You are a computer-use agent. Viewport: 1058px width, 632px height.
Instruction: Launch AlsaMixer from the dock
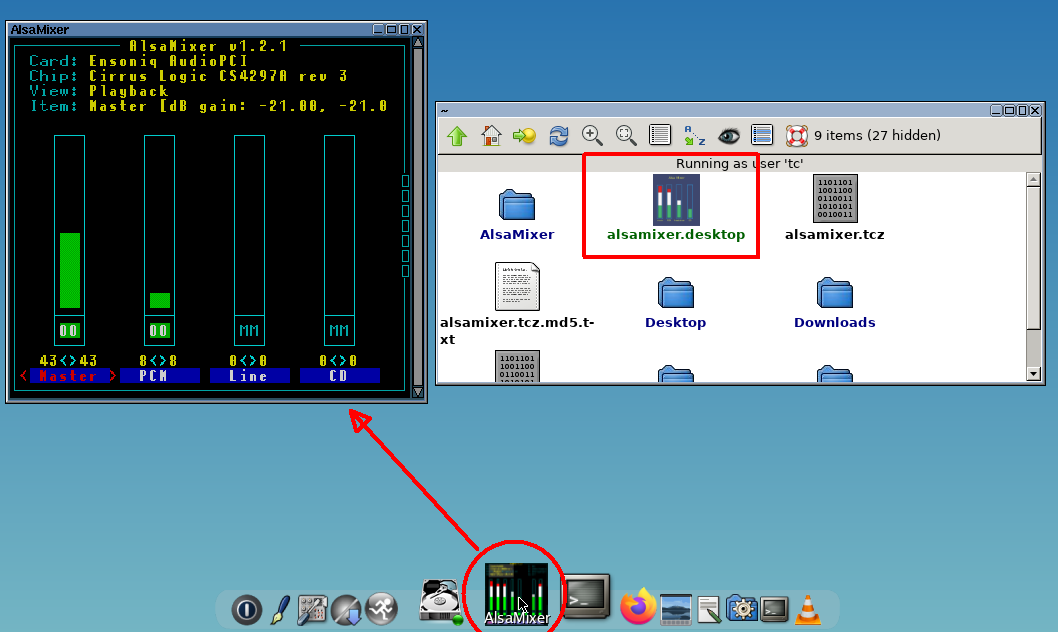point(517,594)
